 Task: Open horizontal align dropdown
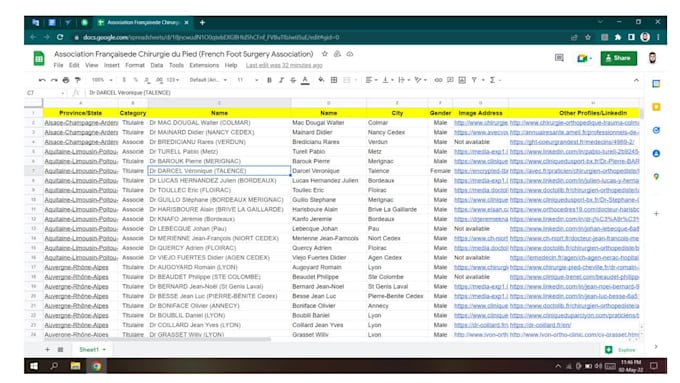point(371,80)
